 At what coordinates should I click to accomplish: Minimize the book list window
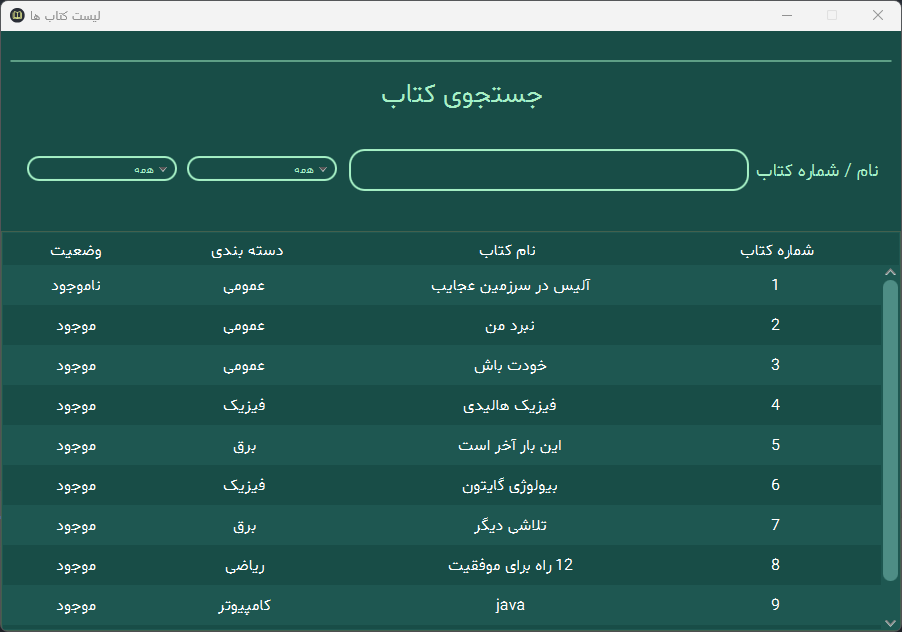point(787,16)
